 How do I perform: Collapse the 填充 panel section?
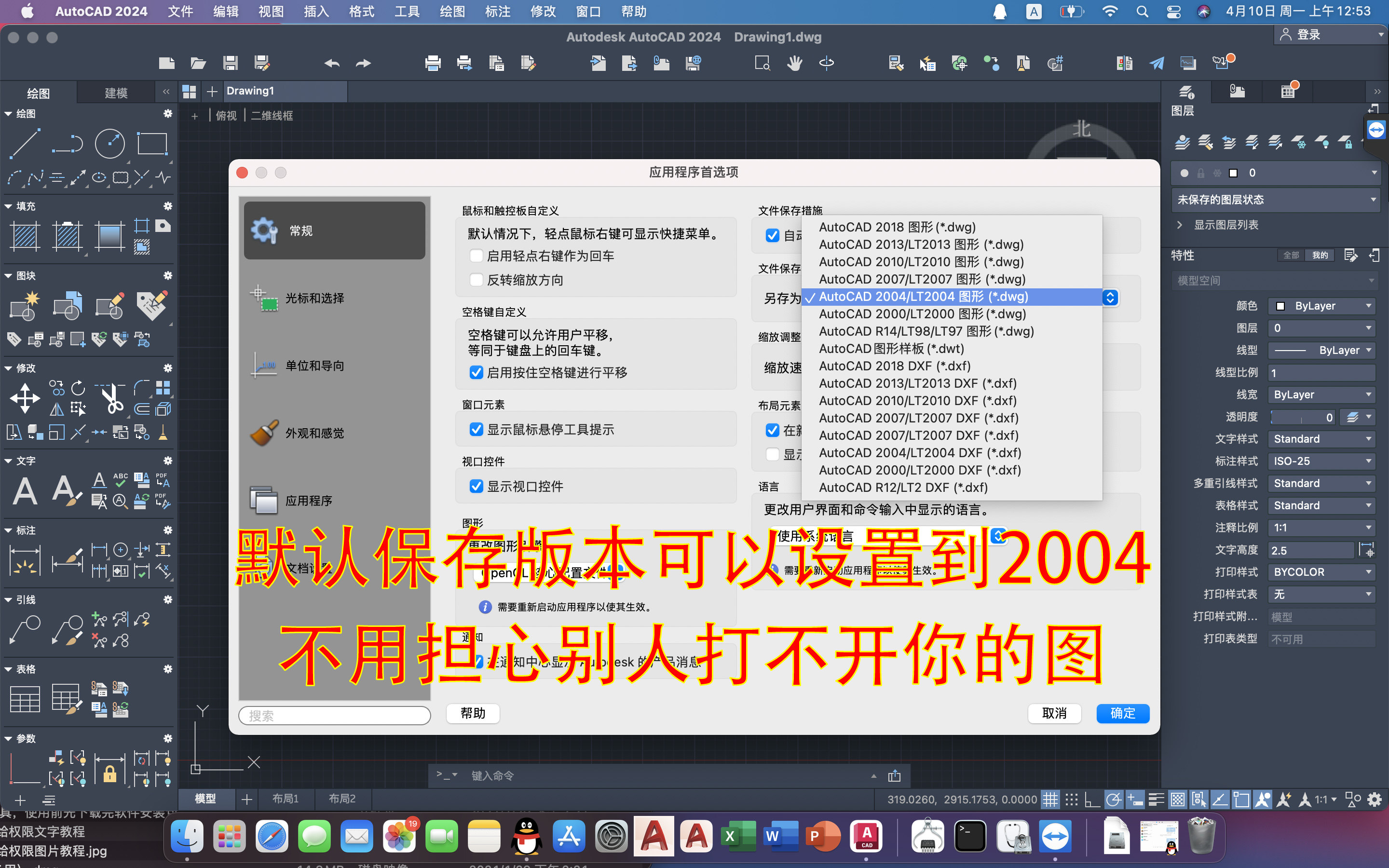click(x=8, y=206)
